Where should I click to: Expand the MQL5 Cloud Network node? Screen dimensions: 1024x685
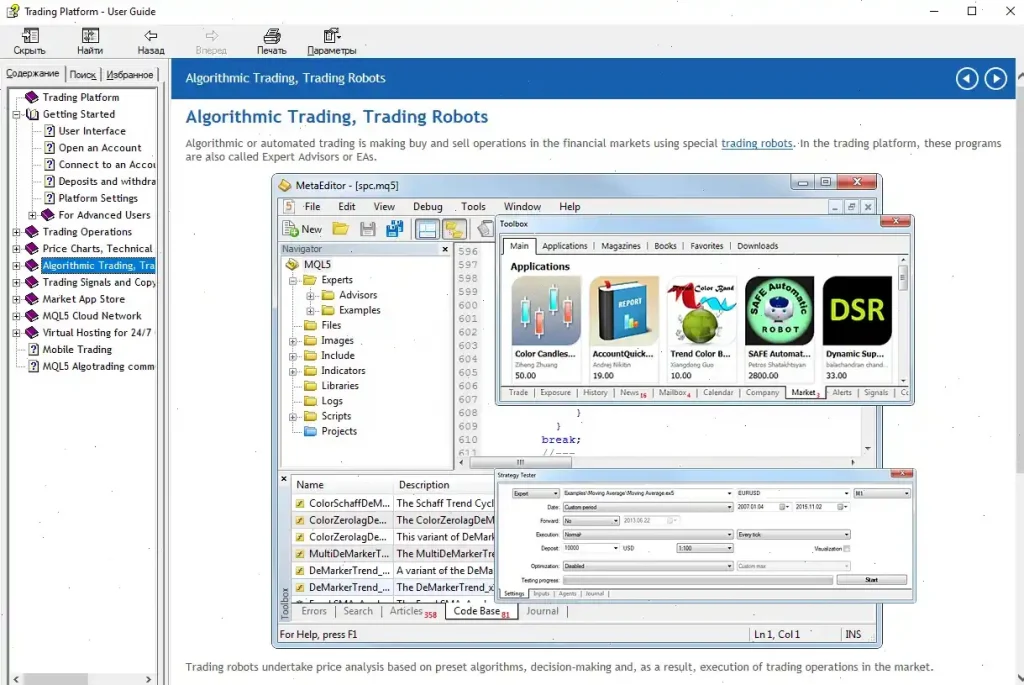pos(17,316)
